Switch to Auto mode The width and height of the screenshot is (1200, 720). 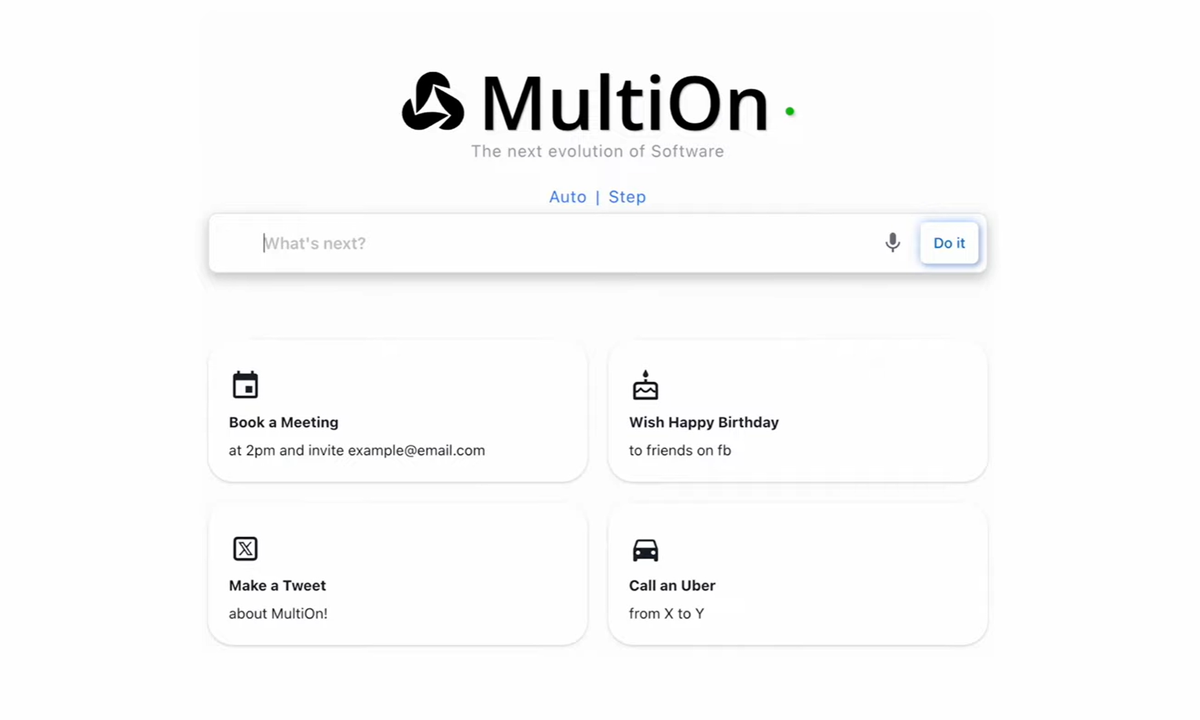tap(568, 197)
